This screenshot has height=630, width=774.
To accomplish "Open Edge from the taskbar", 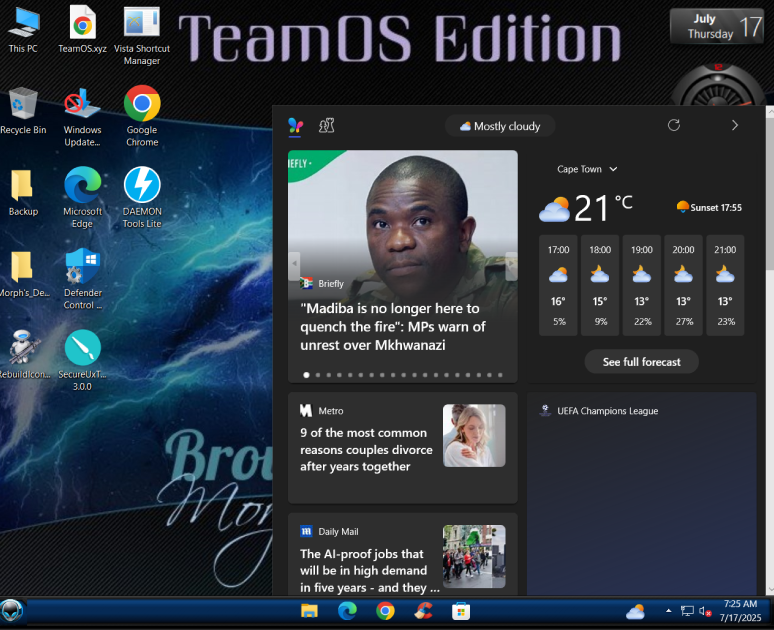I will point(347,611).
